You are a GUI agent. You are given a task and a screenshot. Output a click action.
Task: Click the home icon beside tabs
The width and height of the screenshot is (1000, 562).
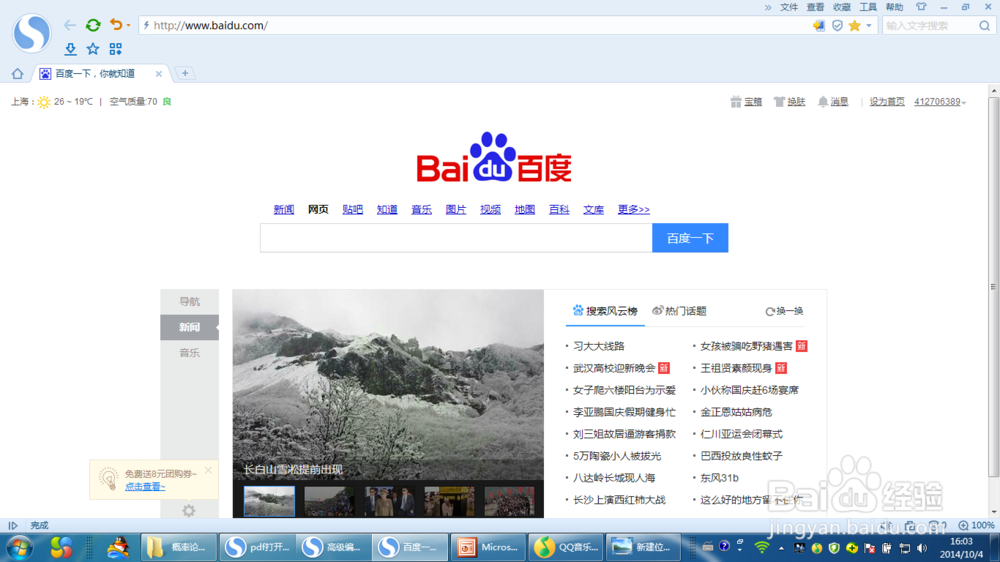[17, 74]
